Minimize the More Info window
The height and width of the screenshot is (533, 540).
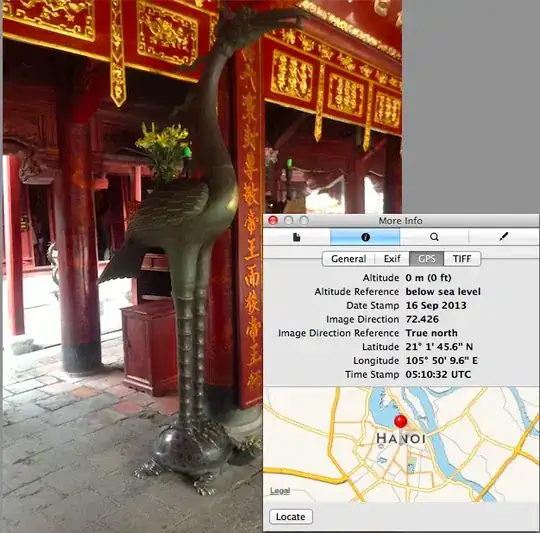click(x=289, y=220)
